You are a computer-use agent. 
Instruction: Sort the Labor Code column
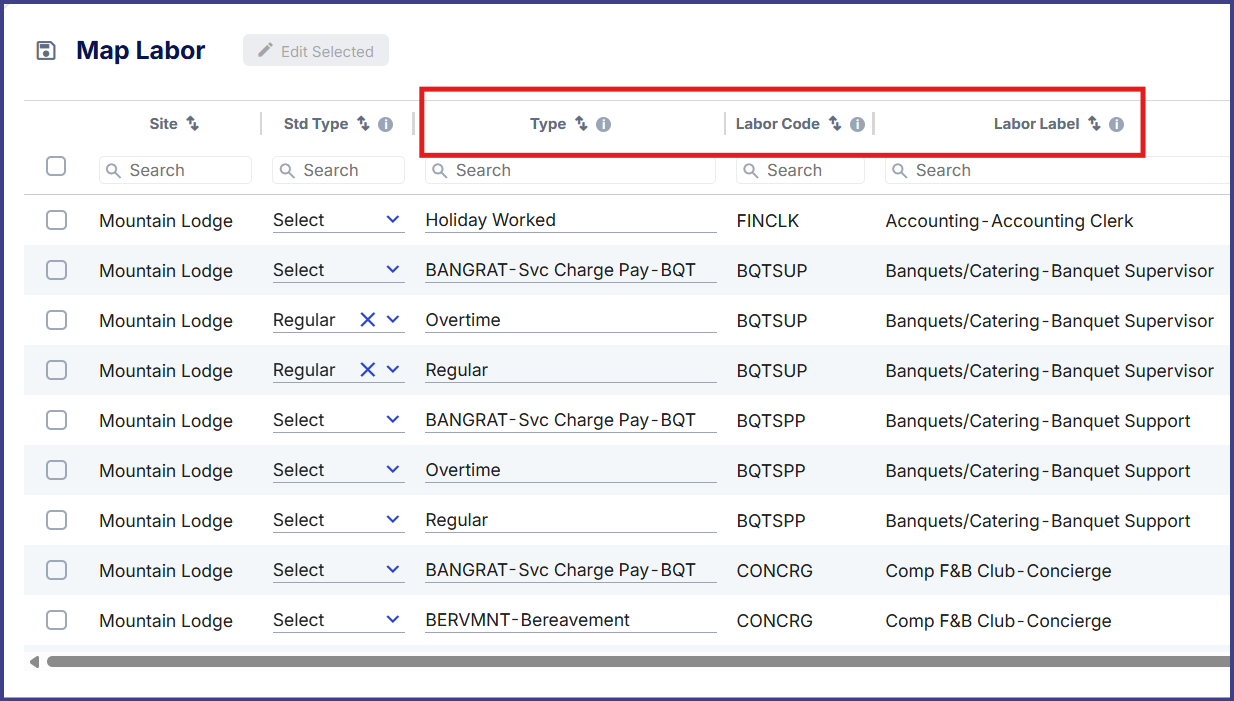click(835, 124)
